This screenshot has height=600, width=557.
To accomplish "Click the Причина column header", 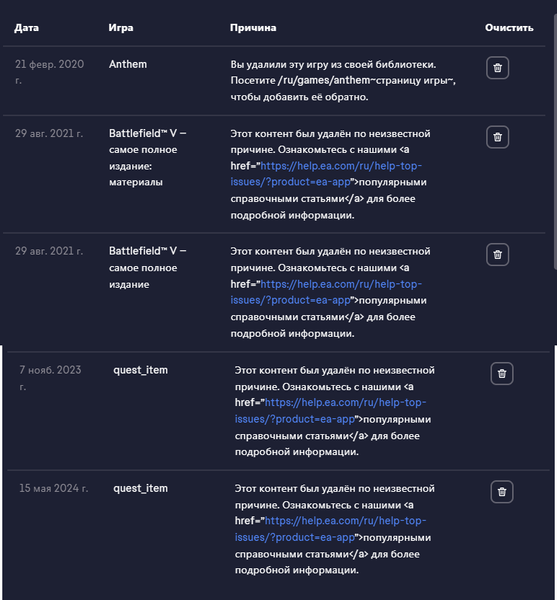I will (253, 28).
